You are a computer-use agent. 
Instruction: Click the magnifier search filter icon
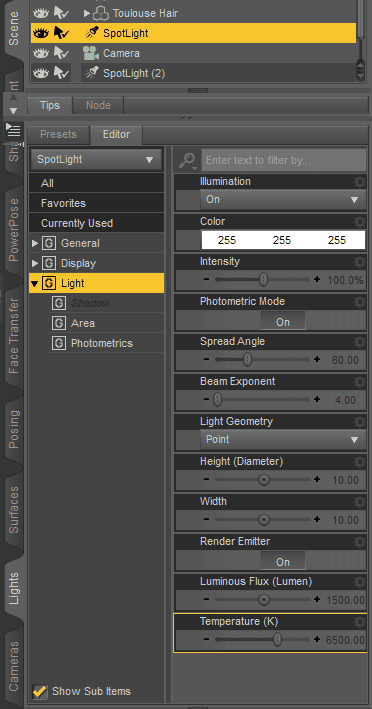pos(187,160)
